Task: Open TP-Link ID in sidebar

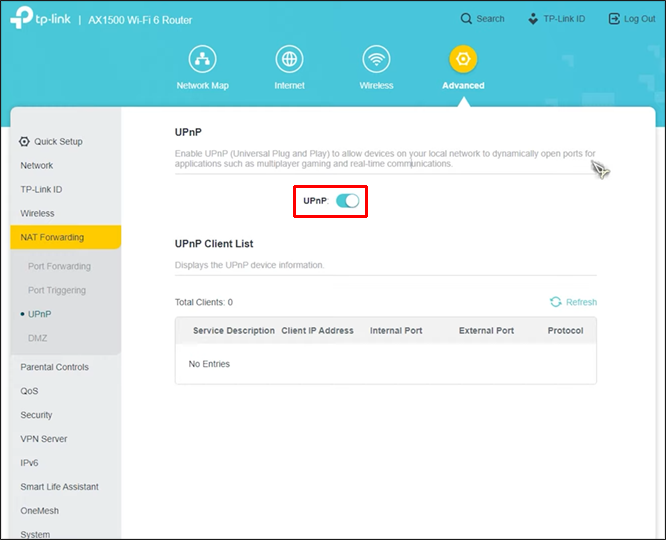Action: coord(41,189)
